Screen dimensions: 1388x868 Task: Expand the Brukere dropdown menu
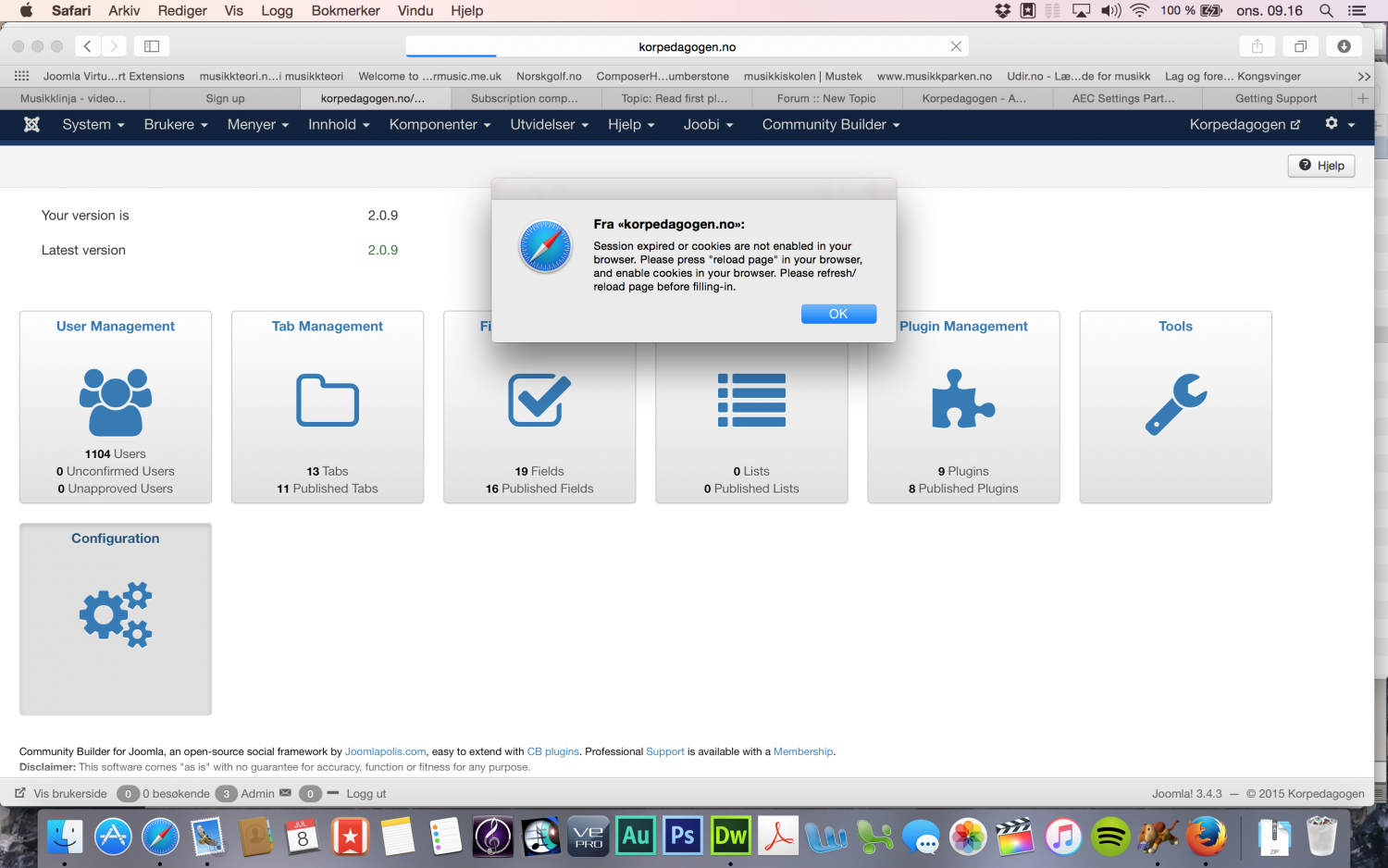pos(176,124)
